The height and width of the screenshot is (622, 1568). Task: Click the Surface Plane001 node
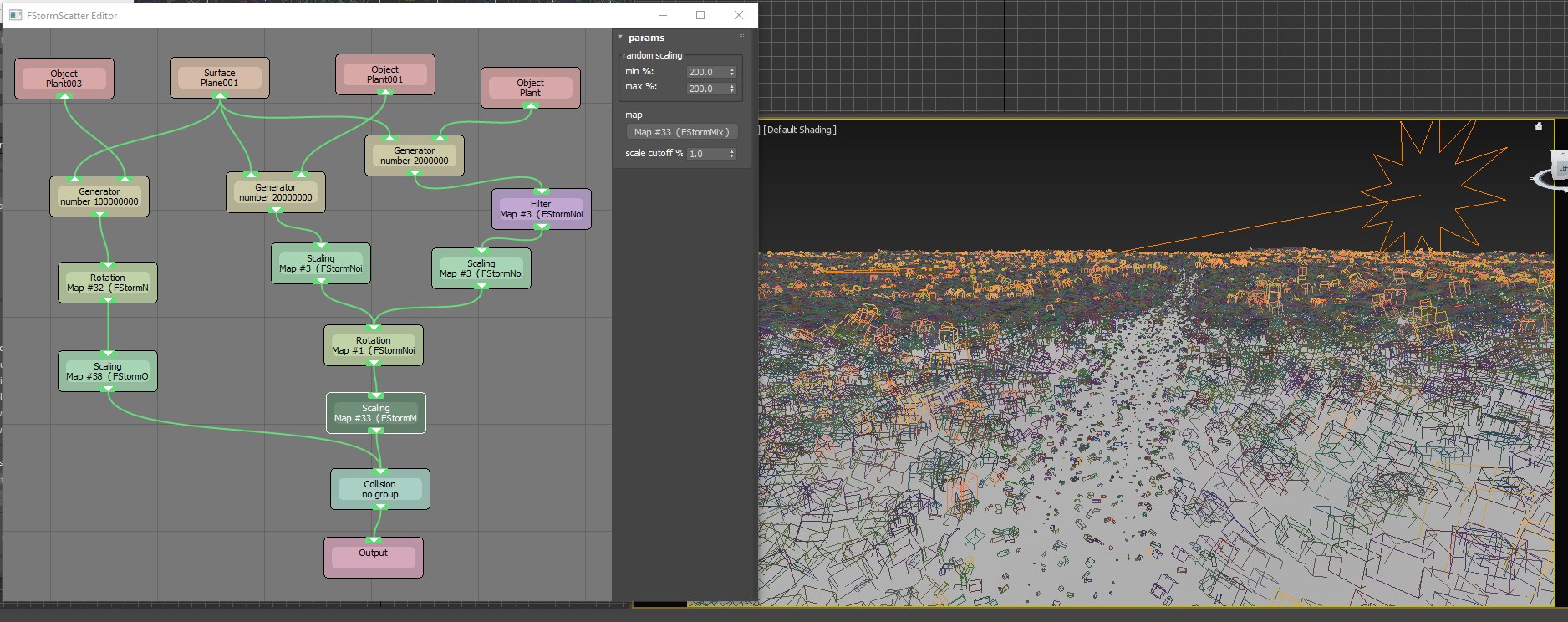coord(220,78)
